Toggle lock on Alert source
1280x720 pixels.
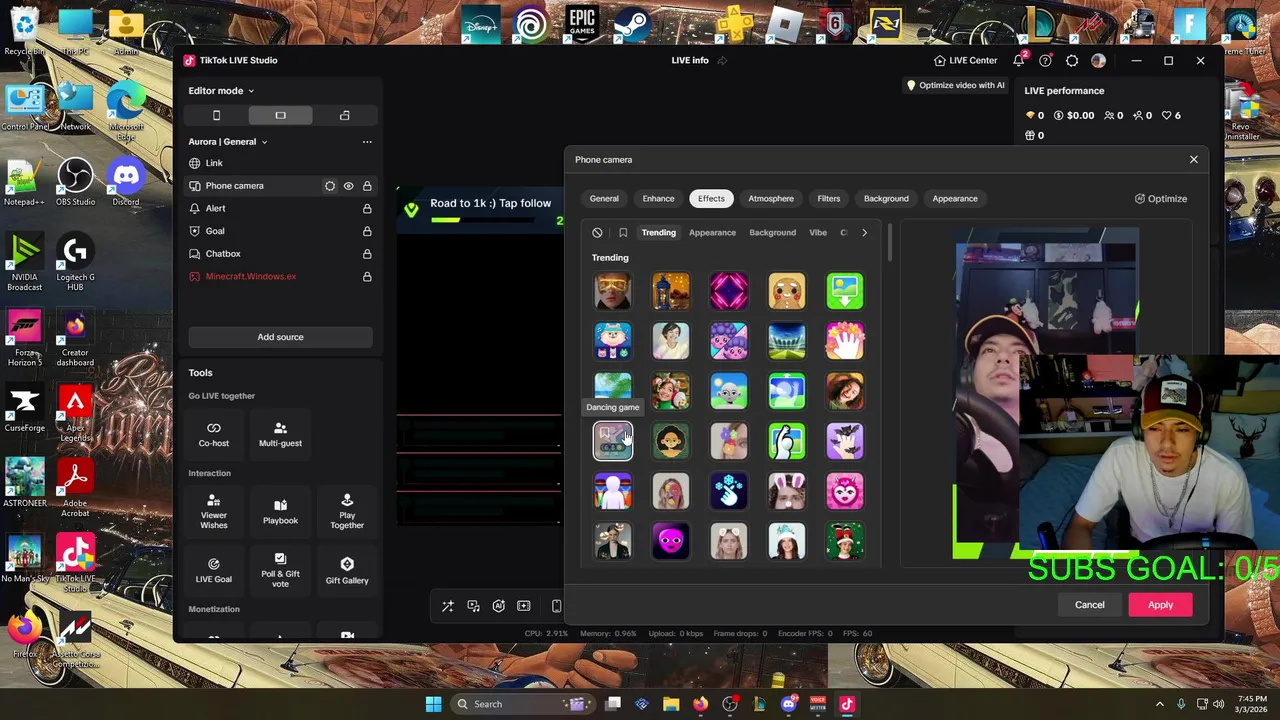coord(367,208)
